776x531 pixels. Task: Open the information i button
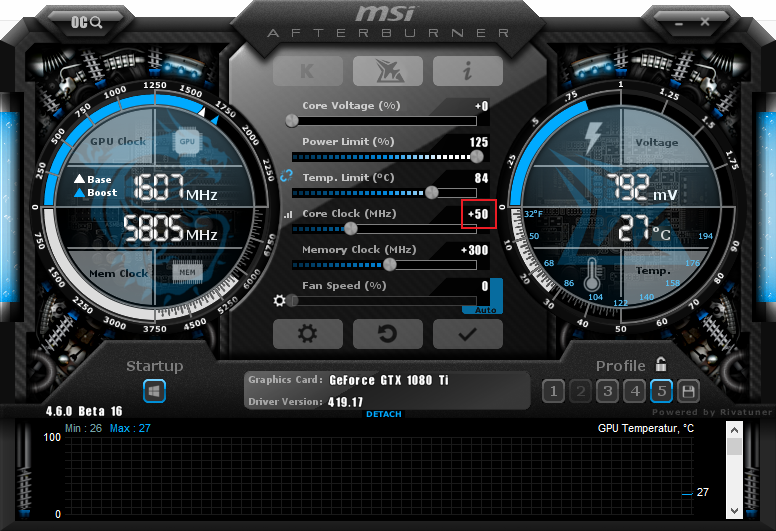point(468,71)
